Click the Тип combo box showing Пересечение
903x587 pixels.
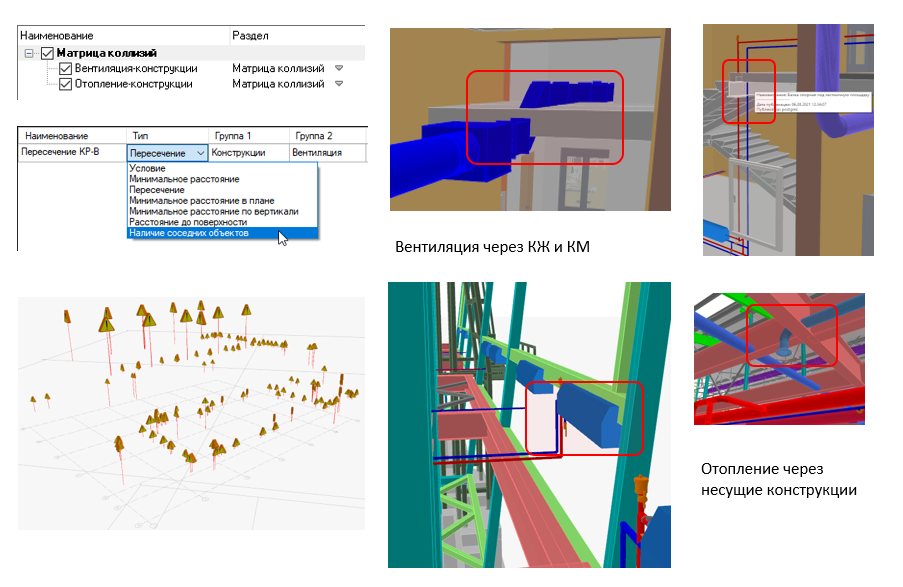[167, 153]
